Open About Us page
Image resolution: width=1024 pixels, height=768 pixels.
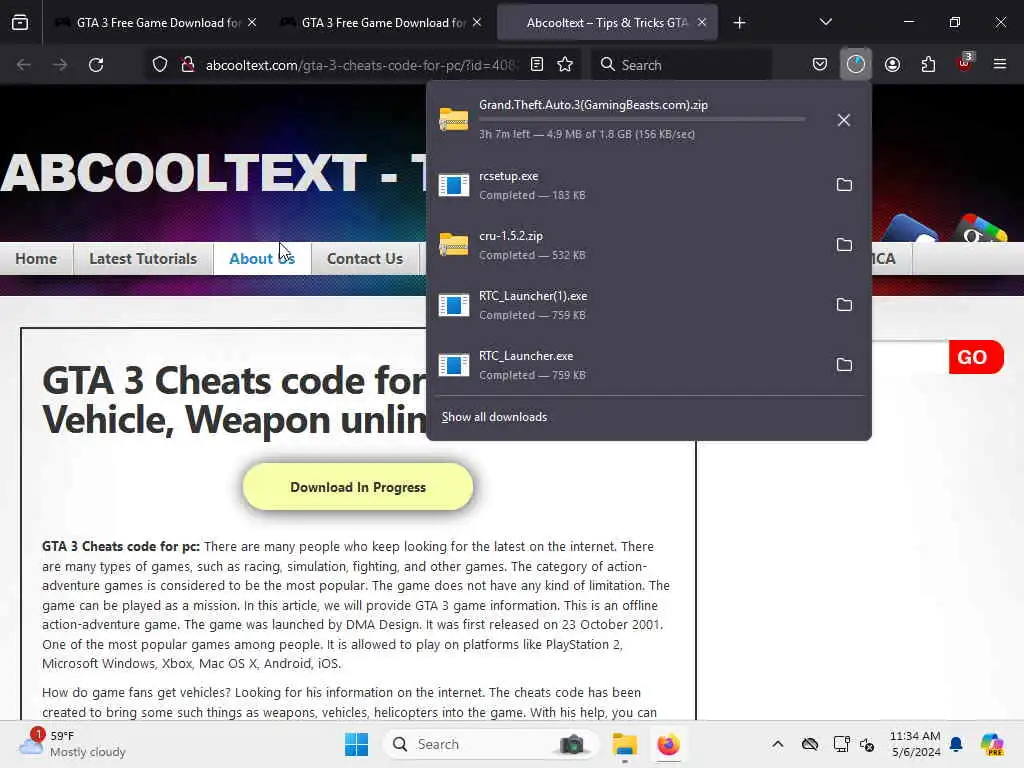[262, 259]
